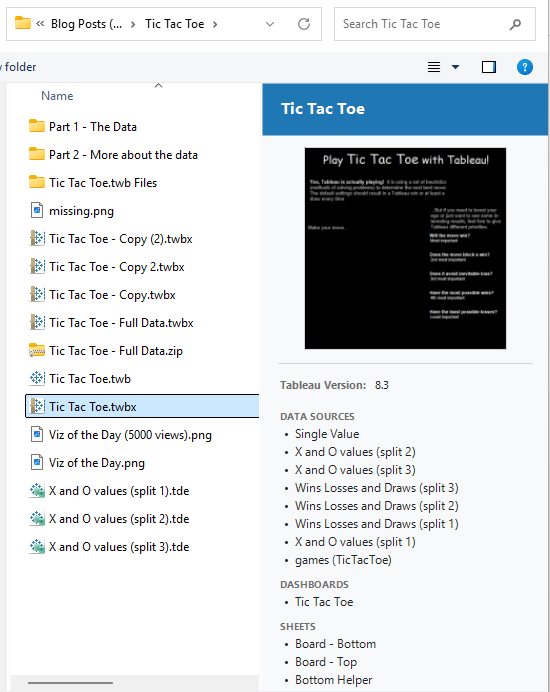The width and height of the screenshot is (550, 692).
Task: Click the Tic Tac Toe breadcrumb segment
Action: coord(175,24)
